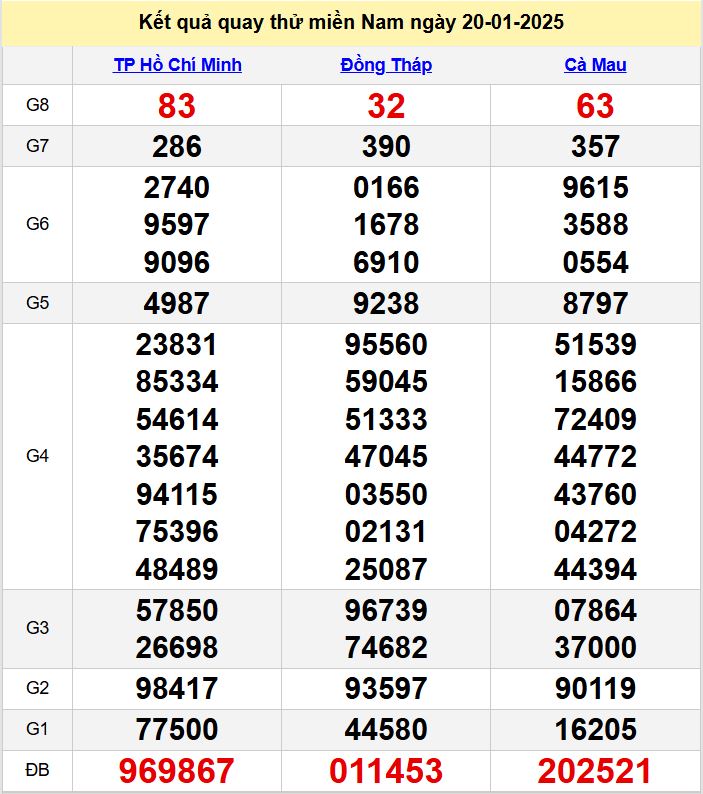Click the G4 number 15866

(595, 381)
